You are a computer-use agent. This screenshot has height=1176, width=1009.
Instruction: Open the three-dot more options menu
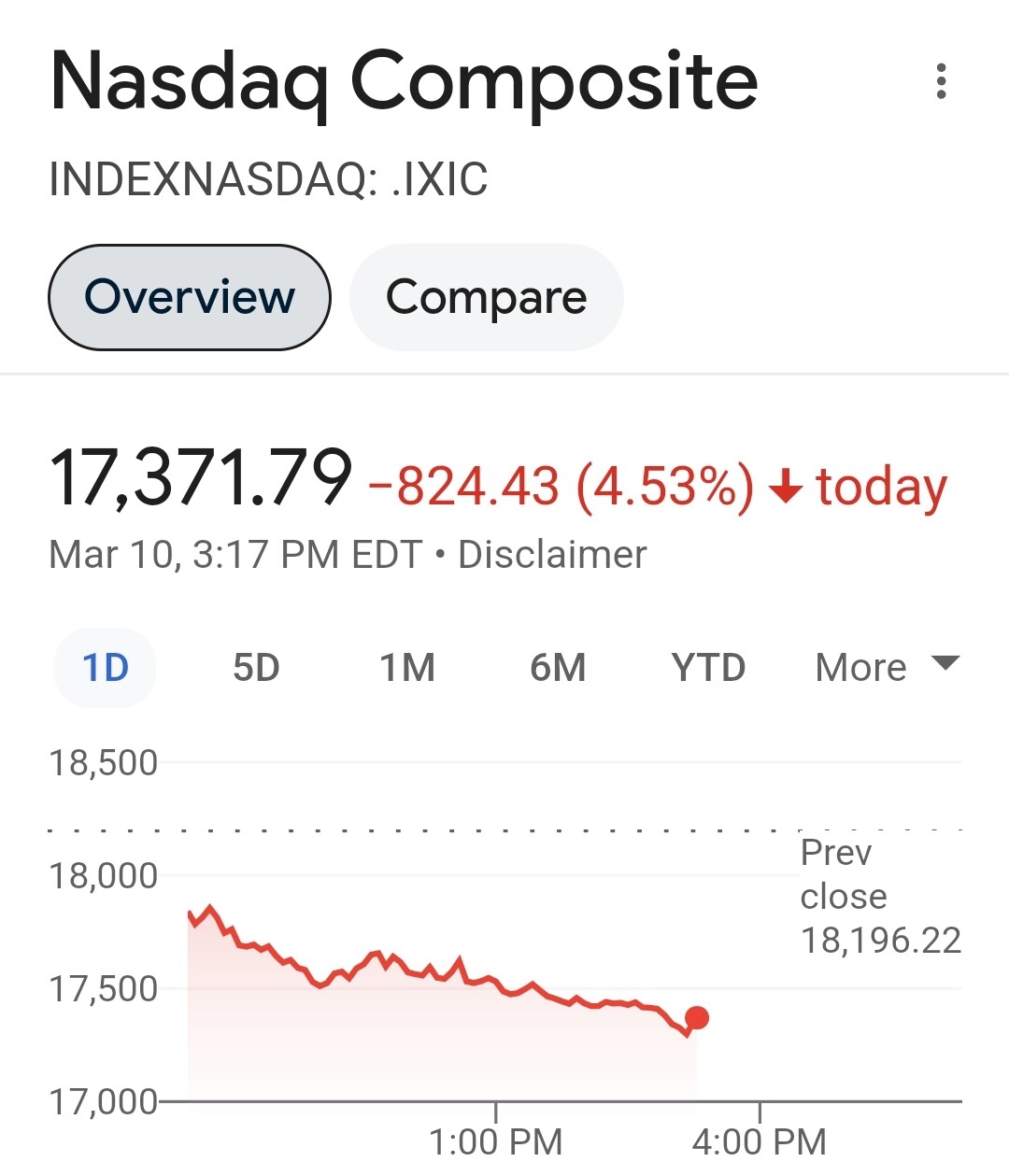pos(941,81)
